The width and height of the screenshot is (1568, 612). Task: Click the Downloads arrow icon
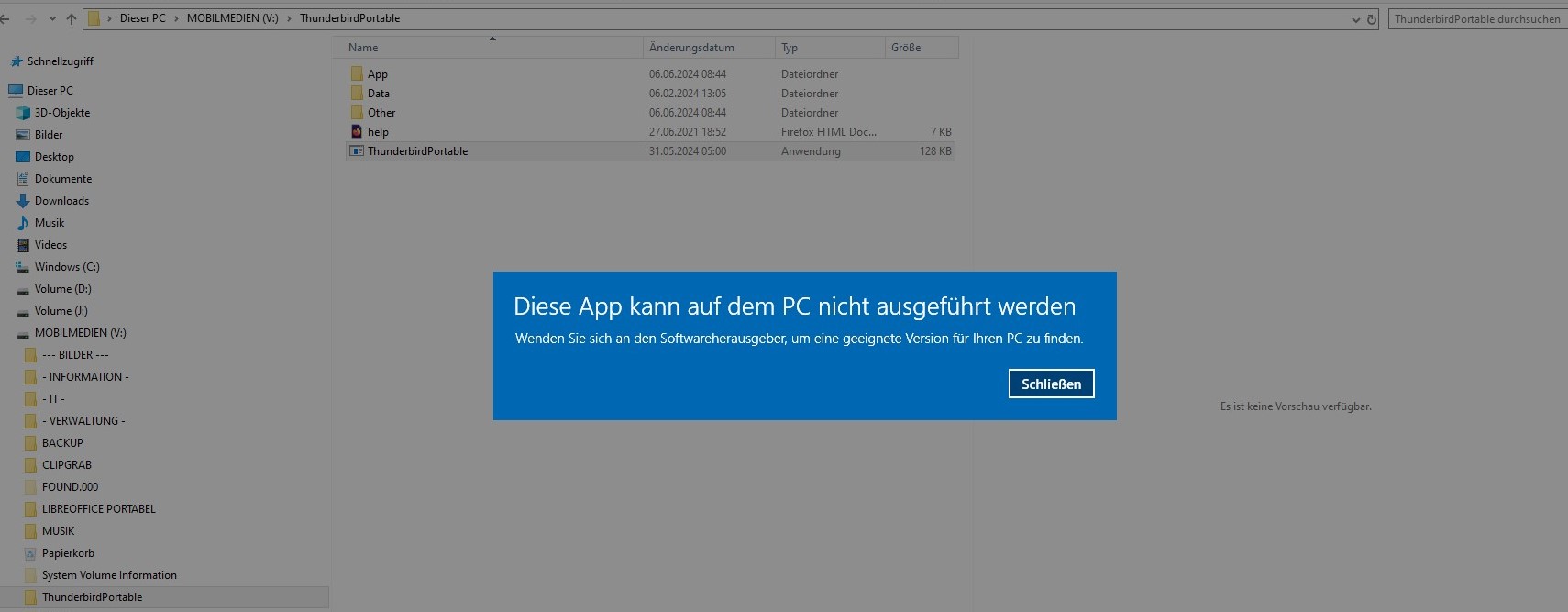point(23,201)
